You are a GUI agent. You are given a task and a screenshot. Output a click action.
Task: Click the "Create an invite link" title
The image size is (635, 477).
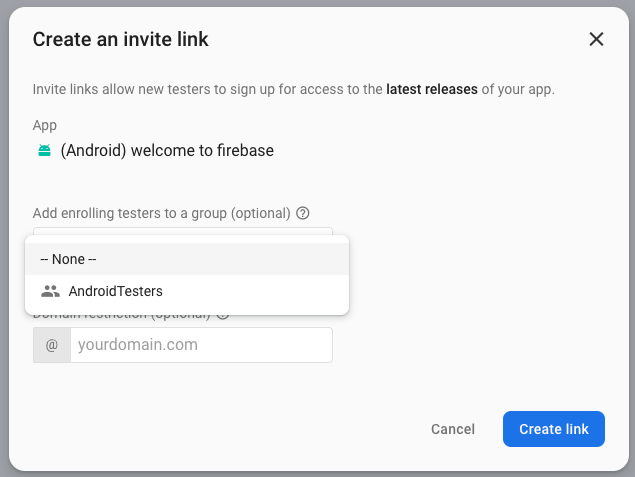[x=120, y=40]
